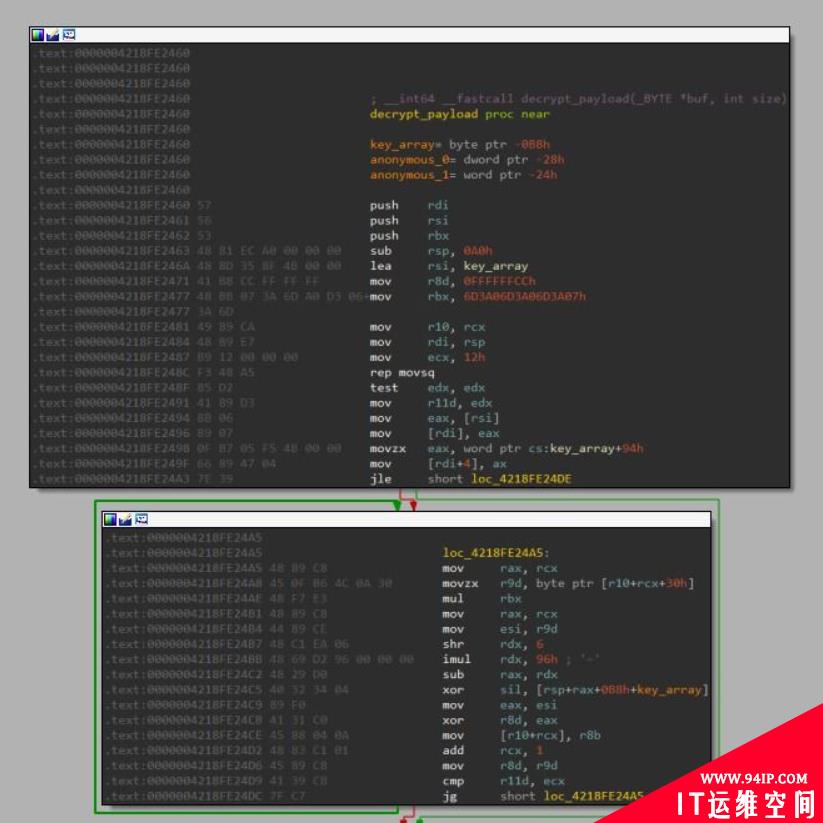
Task: Select the key_array variable definition line
Action: 460,144
